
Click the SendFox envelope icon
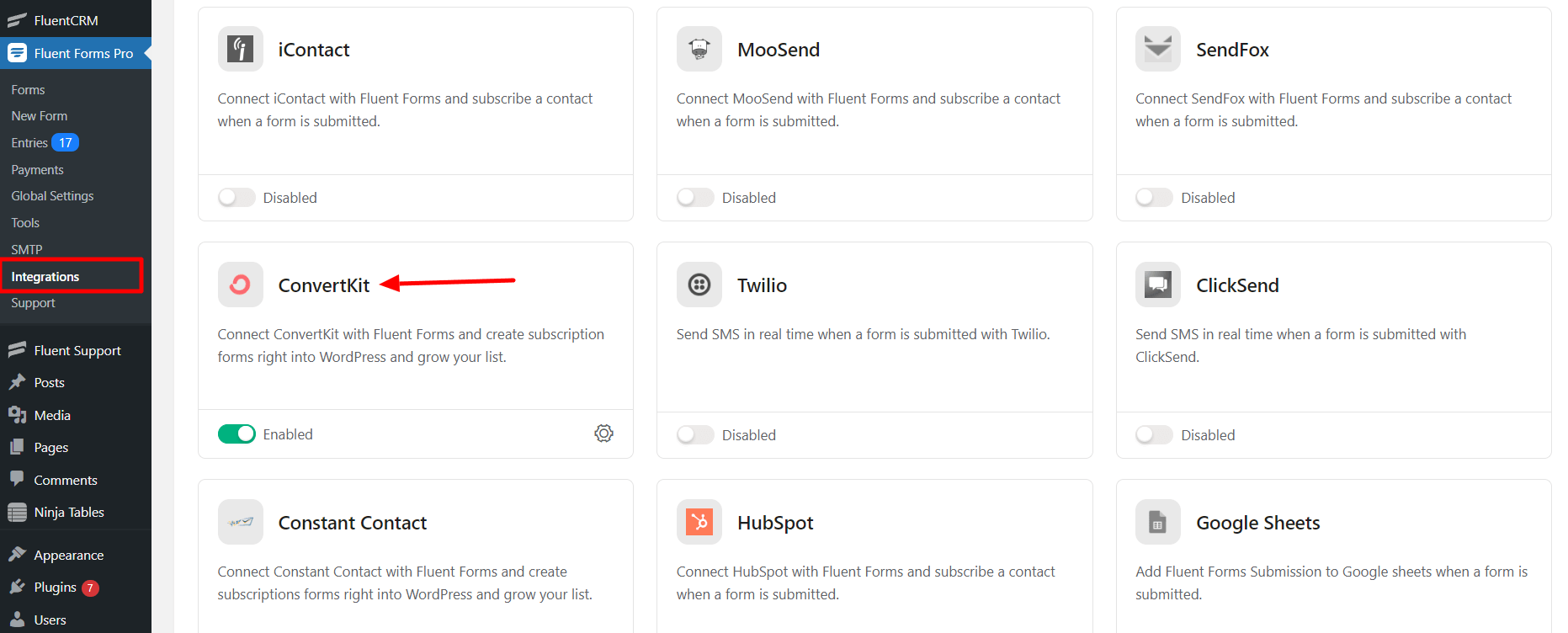(1158, 49)
